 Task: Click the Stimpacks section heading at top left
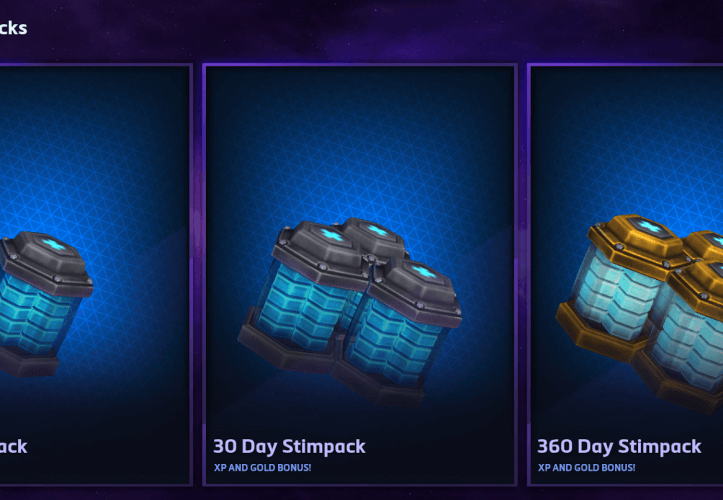coord(13,29)
